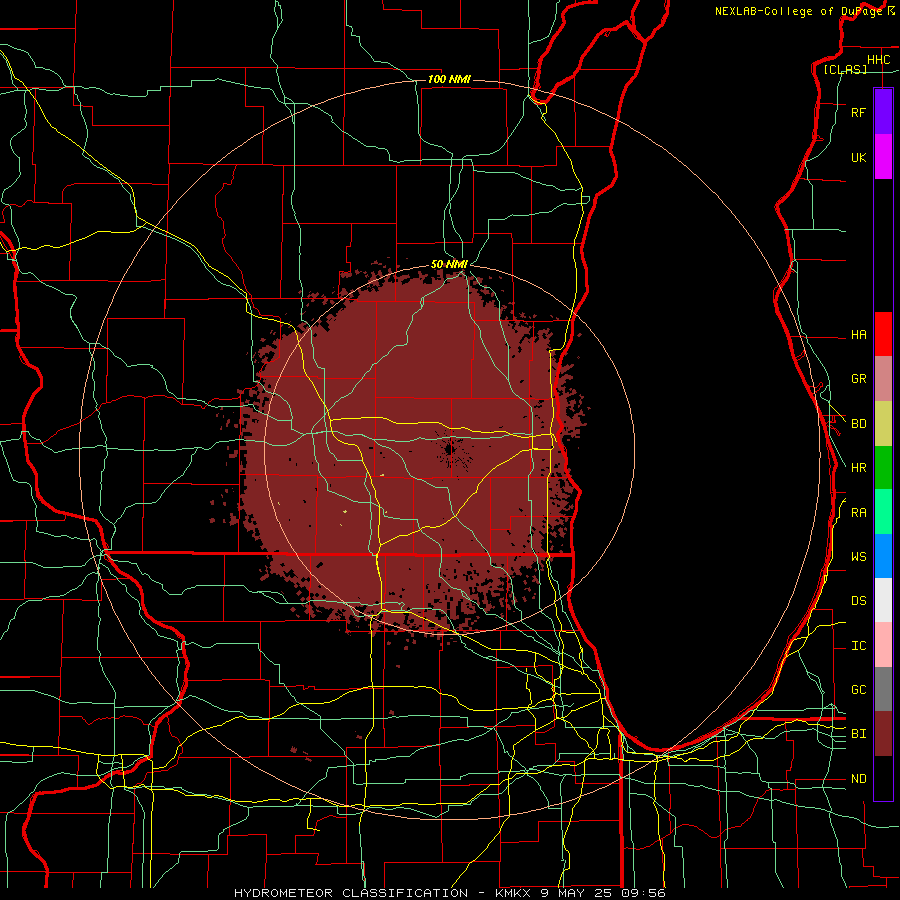Click the RF purple legend swatch

point(883,112)
